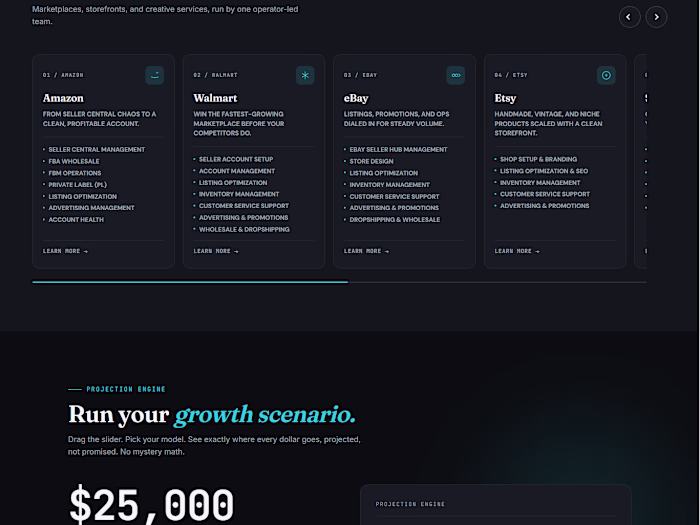The height and width of the screenshot is (525, 700).
Task: Click 'eBay Seller Hub Management' item
Action: [398, 150]
